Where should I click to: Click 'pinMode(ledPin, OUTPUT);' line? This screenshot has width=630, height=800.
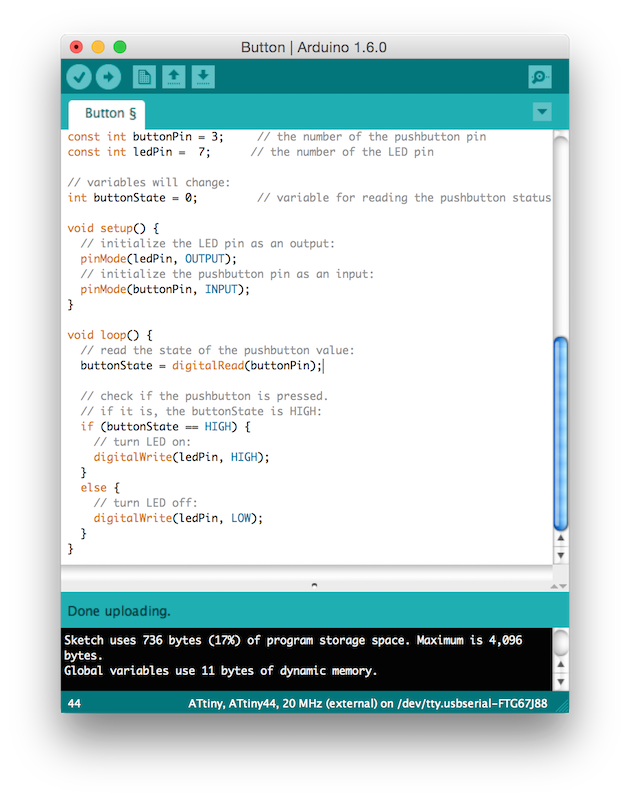158,259
